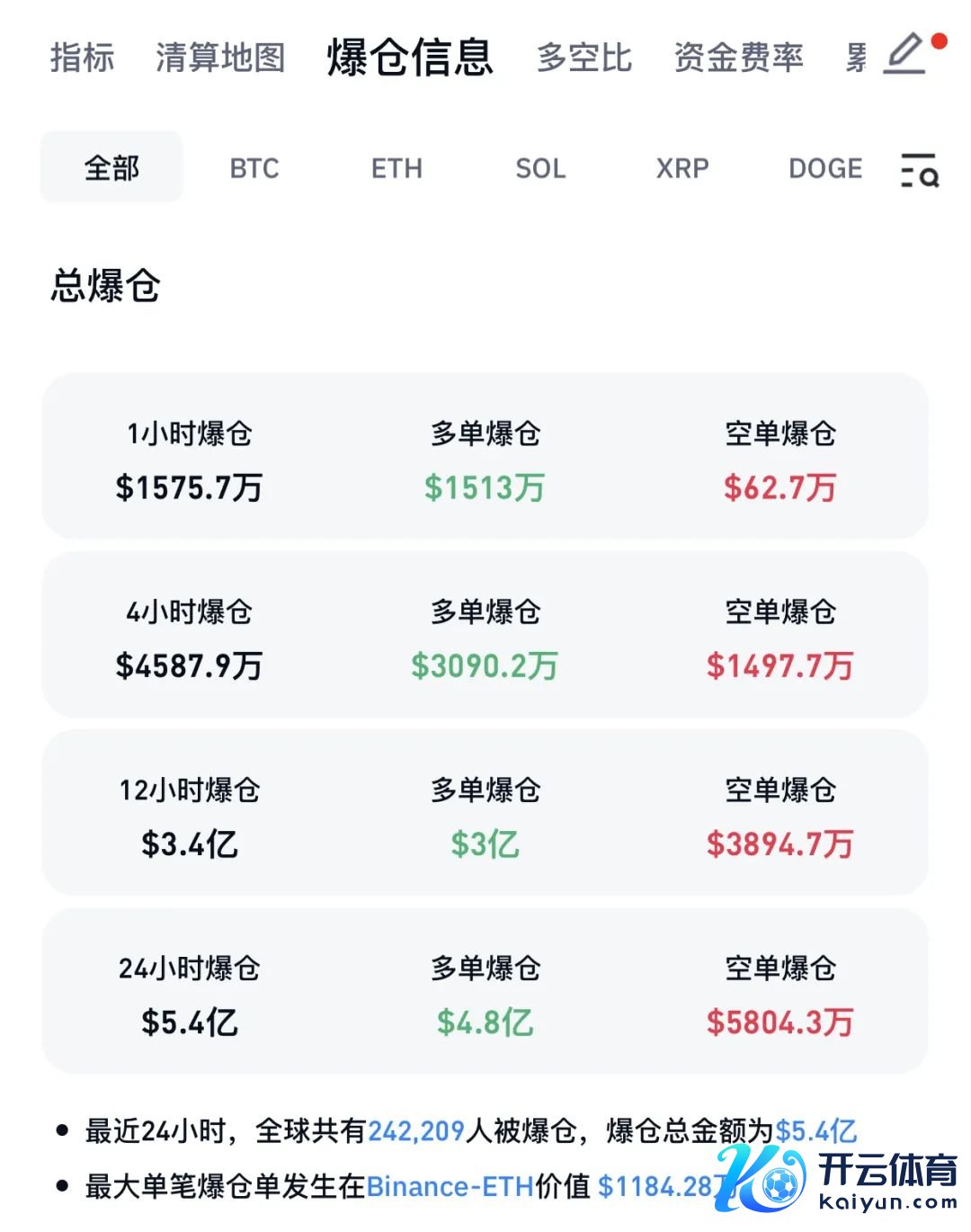Open the 清算地图 tab
971x1232 pixels.
[220, 58]
